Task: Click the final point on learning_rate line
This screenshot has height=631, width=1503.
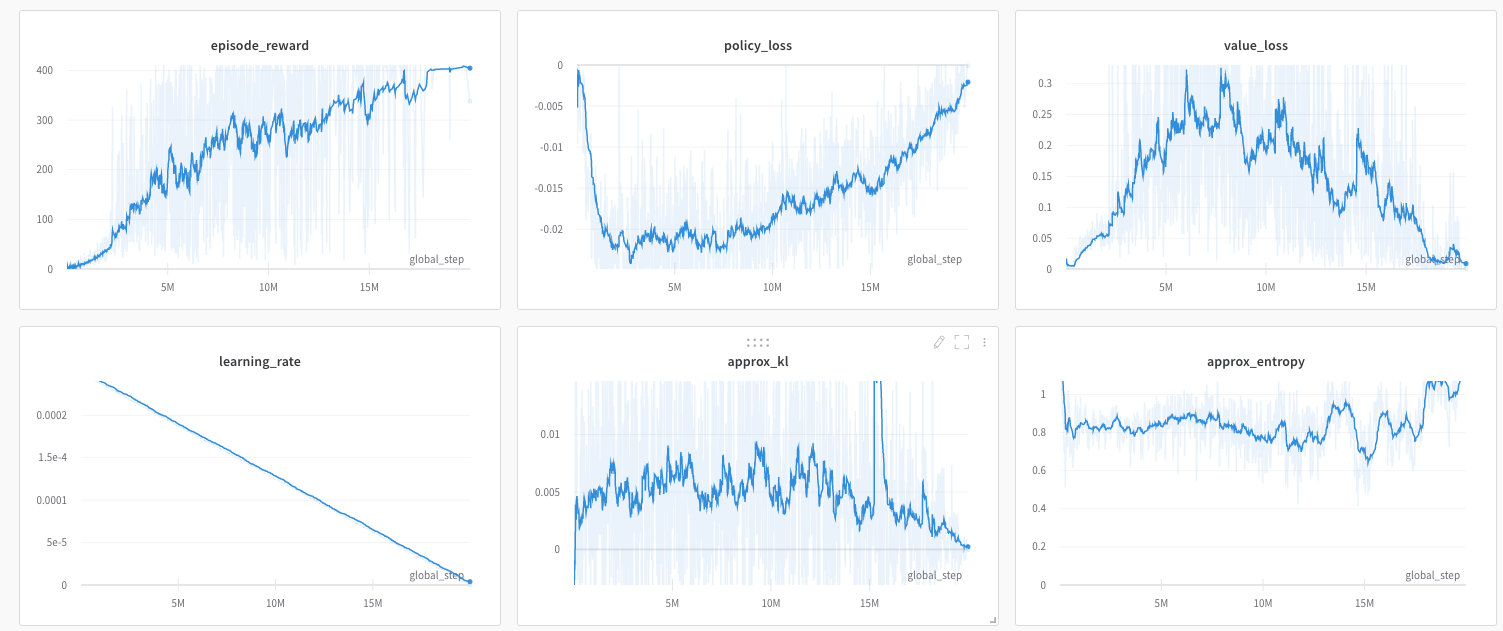Action: click(470, 582)
